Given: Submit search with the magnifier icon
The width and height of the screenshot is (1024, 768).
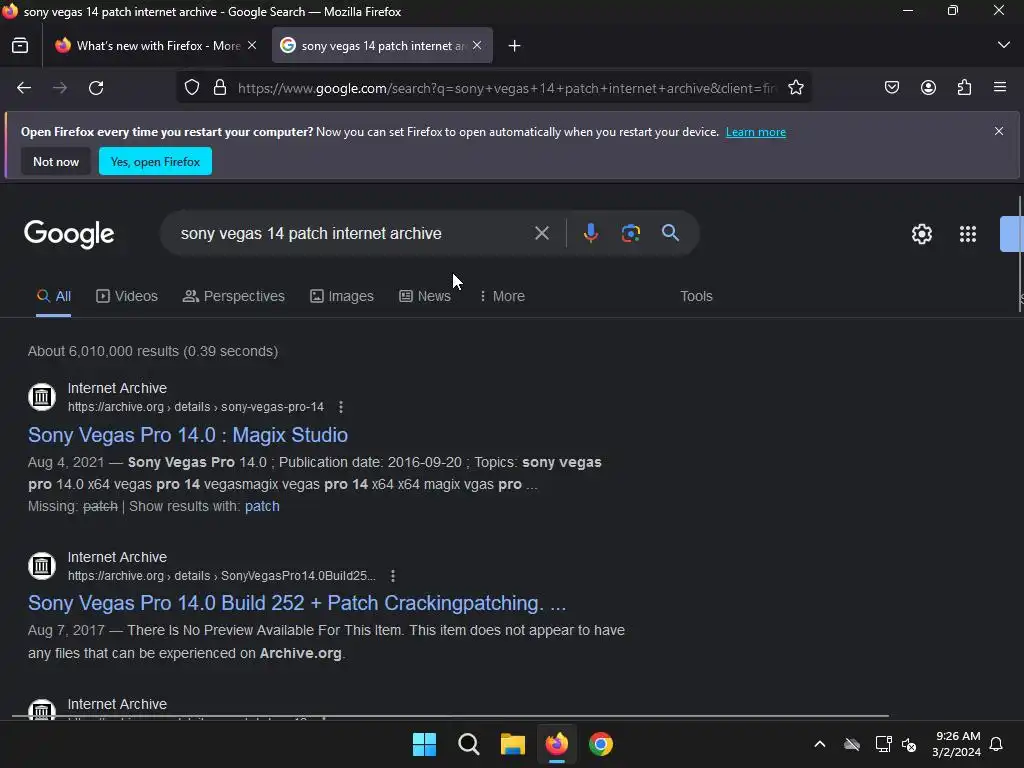Looking at the screenshot, I should tap(670, 232).
